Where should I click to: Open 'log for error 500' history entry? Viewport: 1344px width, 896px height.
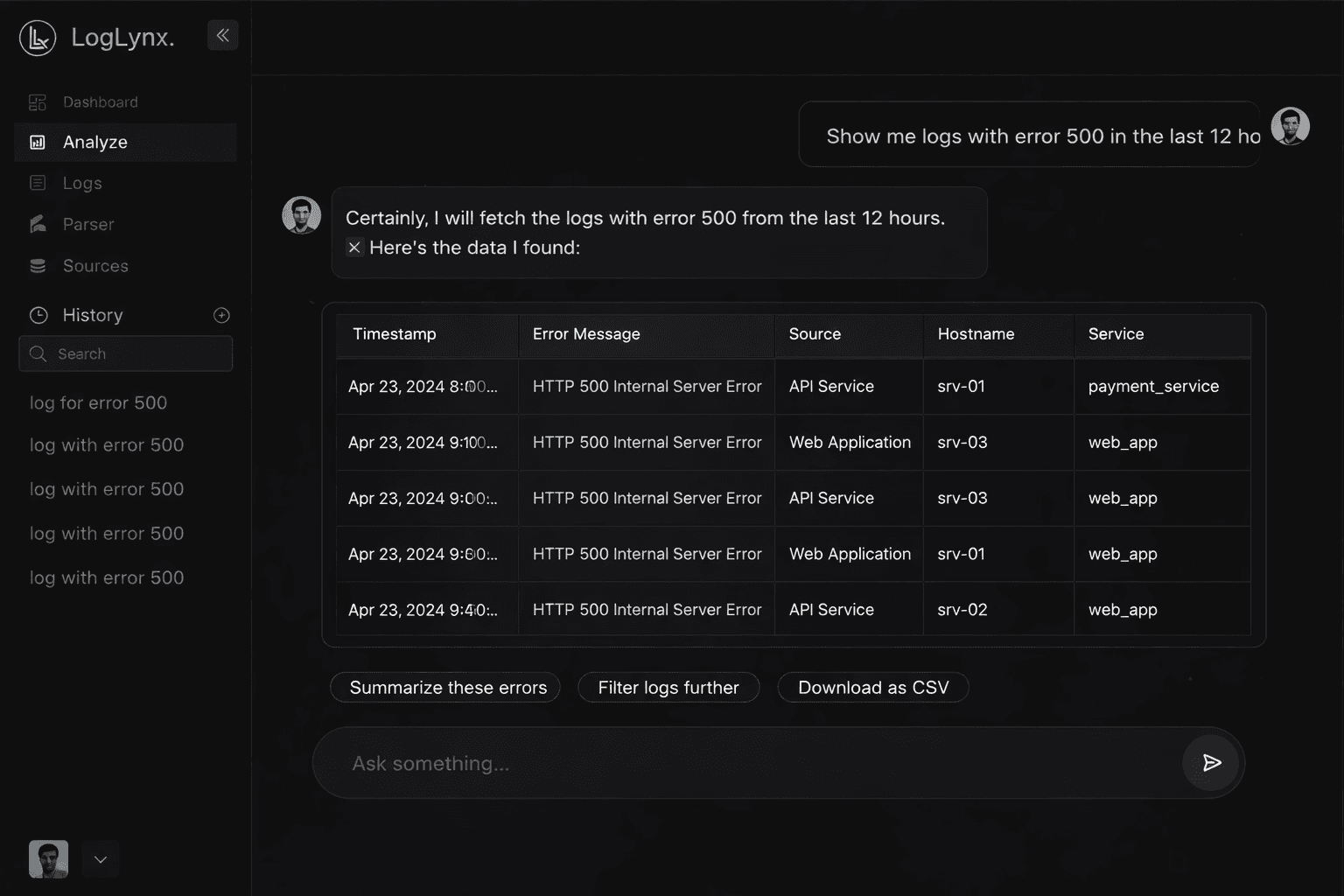click(98, 402)
